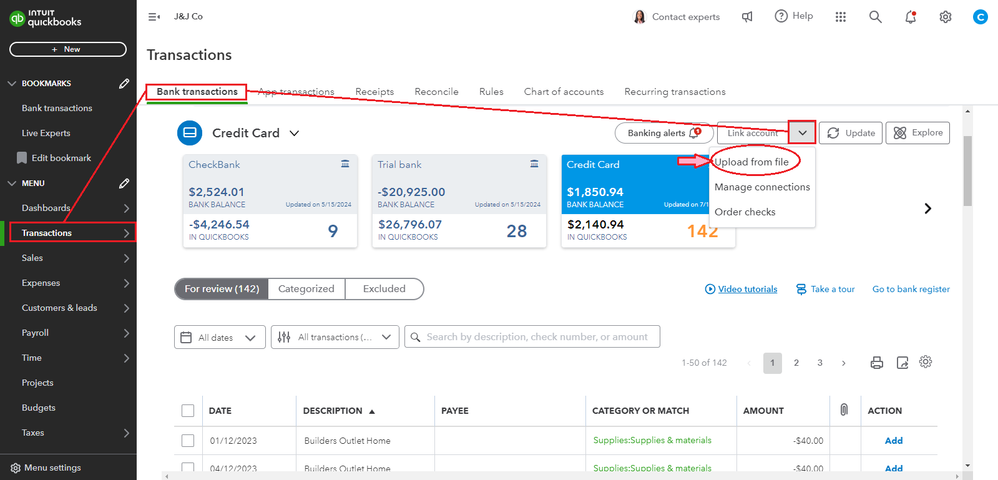Open the apps grid icon
This screenshot has width=998, height=480.
point(840,17)
